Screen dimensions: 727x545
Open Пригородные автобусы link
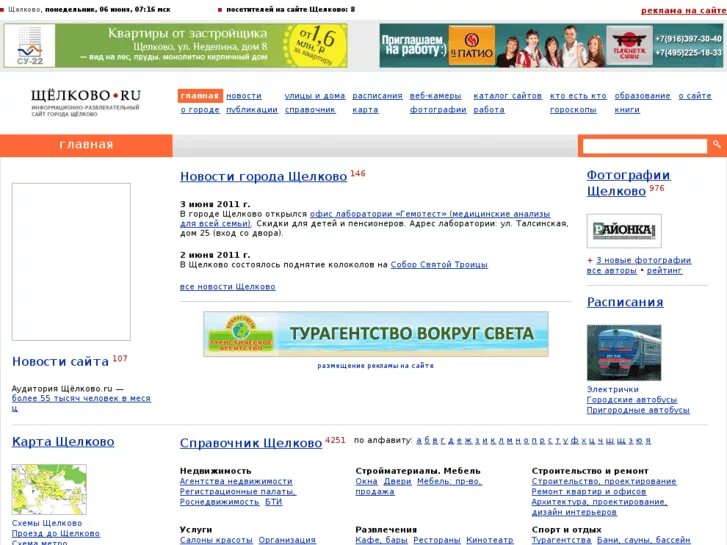click(638, 410)
